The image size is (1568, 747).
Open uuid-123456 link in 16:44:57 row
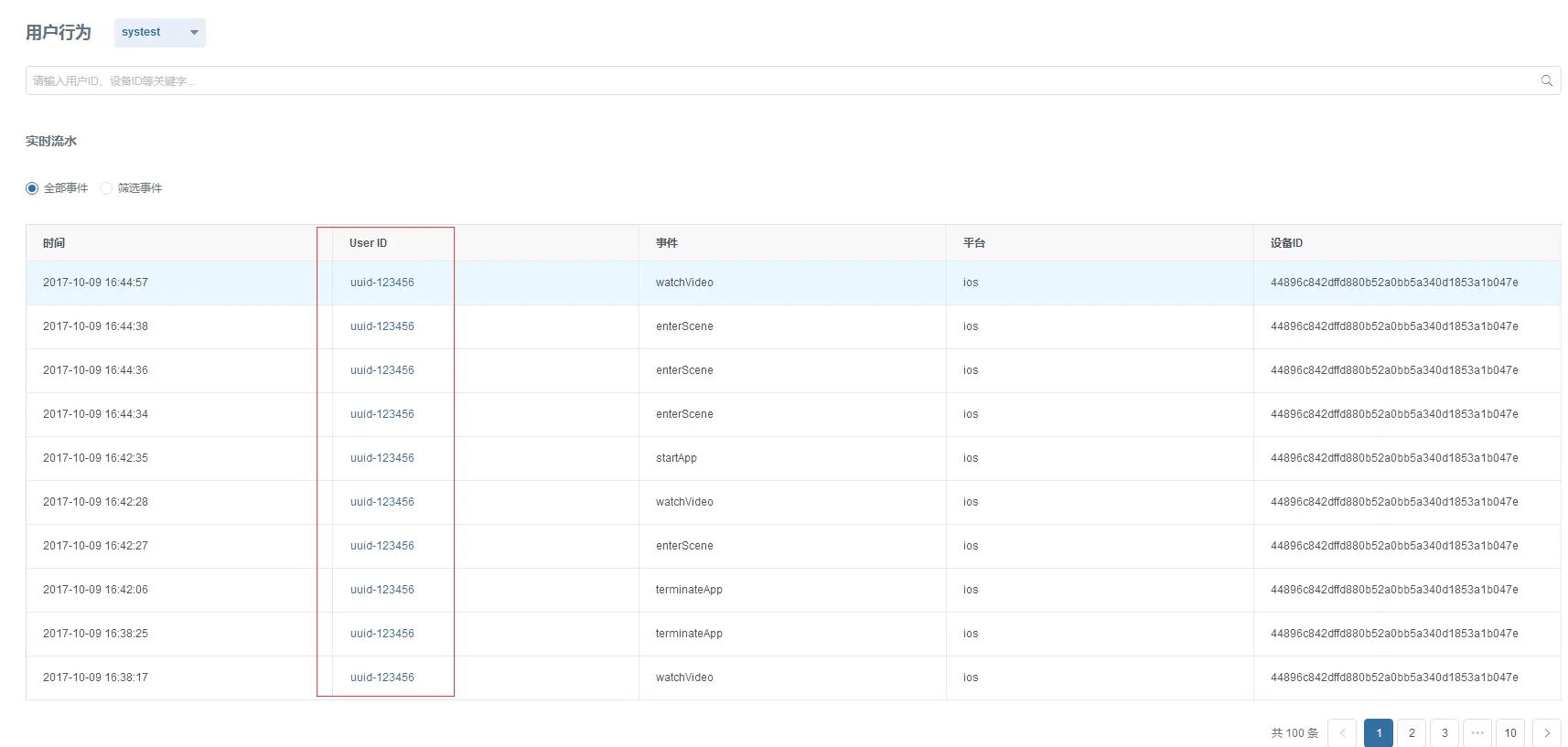382,283
